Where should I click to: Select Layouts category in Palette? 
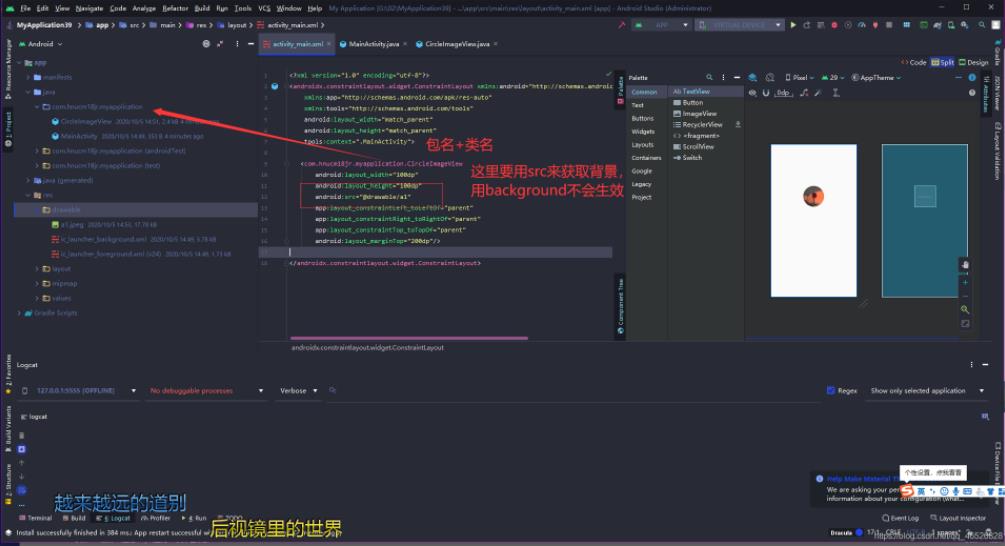(x=642, y=145)
